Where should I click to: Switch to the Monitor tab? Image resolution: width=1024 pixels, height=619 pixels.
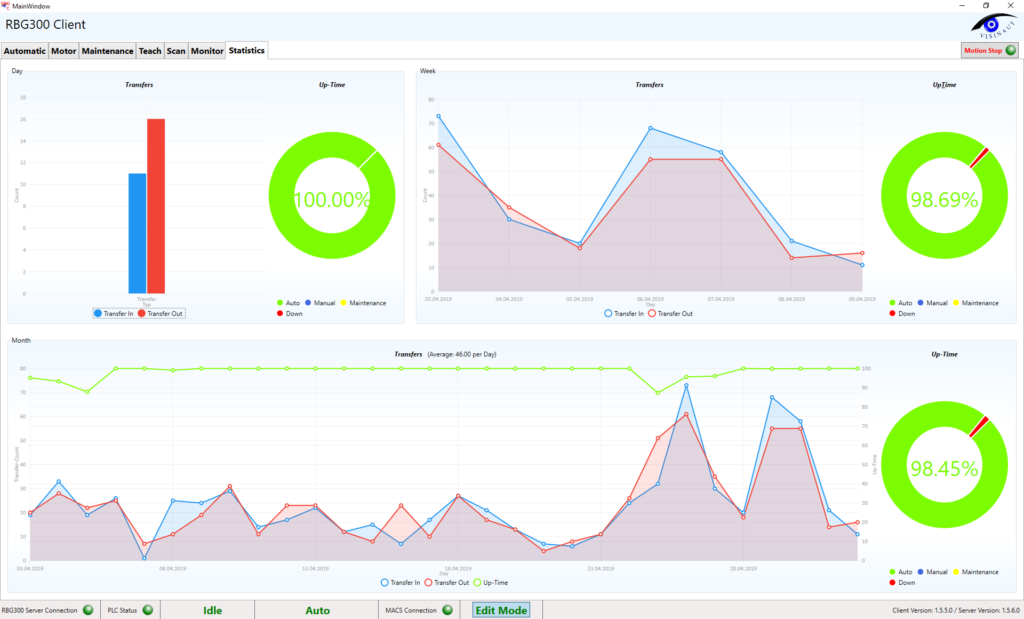207,50
